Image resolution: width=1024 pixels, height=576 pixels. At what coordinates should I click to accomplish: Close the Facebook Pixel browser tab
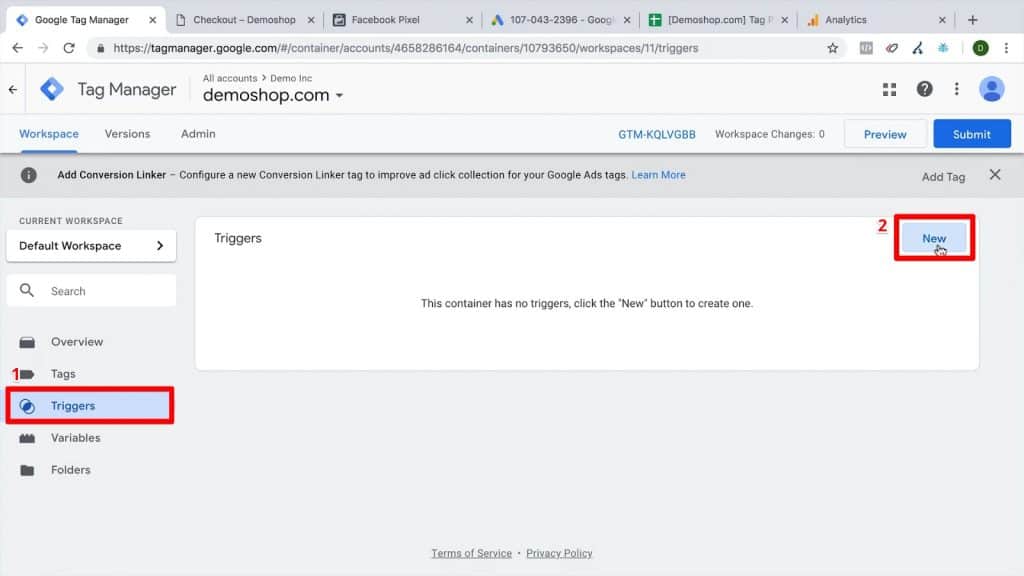point(469,20)
